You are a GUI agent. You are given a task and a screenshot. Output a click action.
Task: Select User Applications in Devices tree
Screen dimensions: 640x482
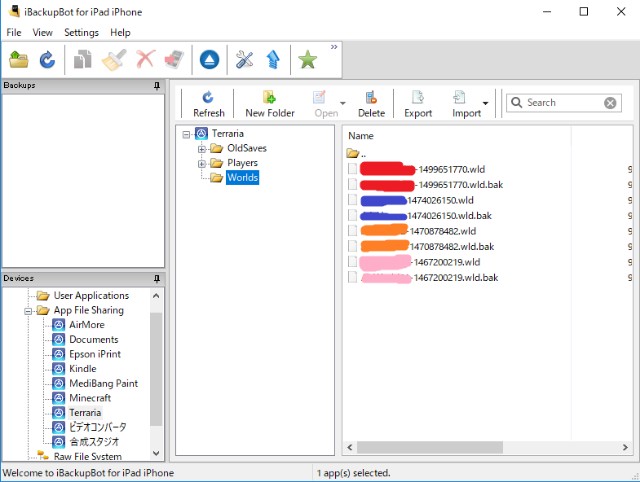click(91, 295)
